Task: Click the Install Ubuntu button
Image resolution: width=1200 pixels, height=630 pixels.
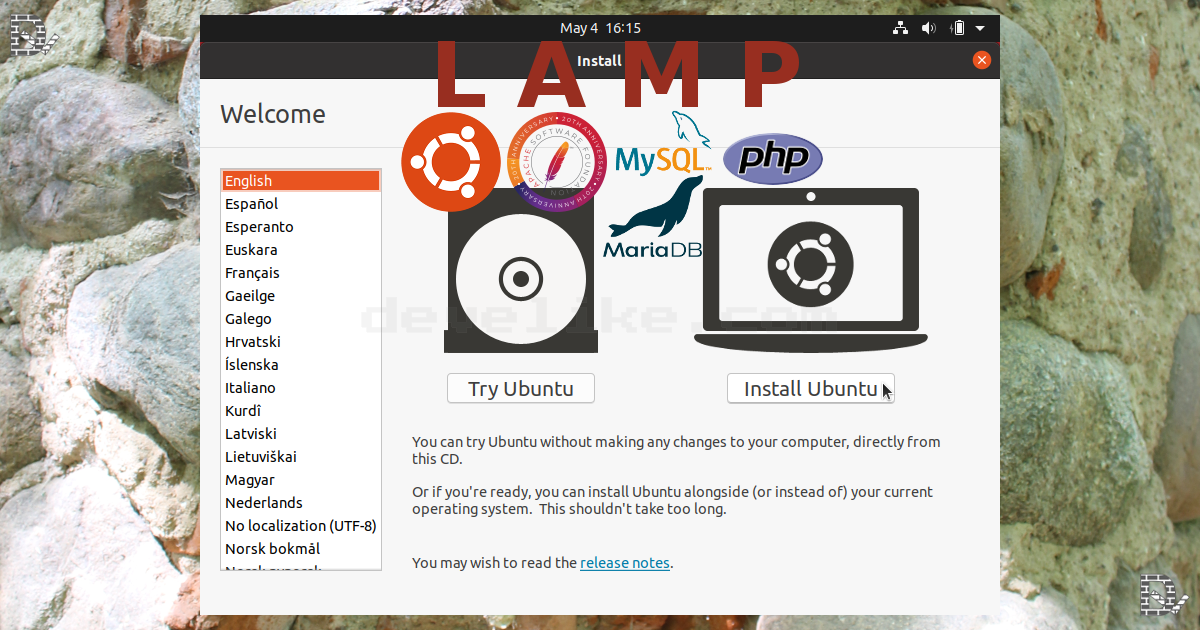Action: [x=810, y=389]
